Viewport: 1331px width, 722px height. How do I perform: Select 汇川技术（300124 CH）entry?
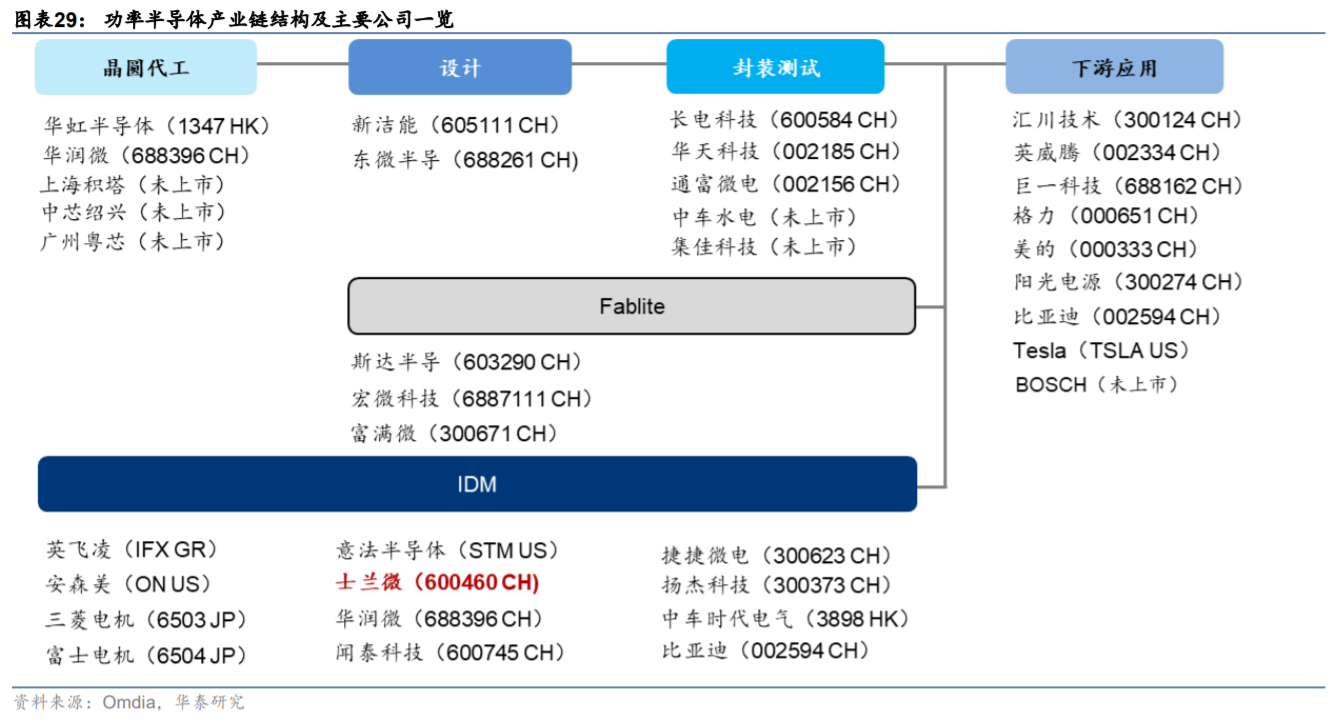pos(1128,120)
